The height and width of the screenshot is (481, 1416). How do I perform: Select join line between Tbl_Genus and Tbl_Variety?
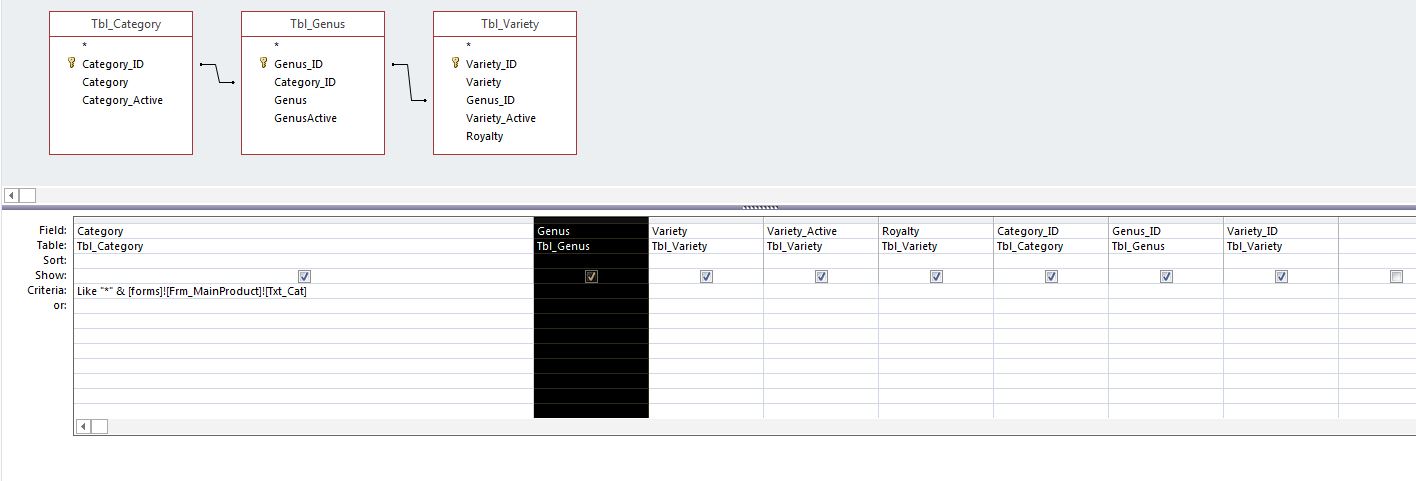coord(409,82)
